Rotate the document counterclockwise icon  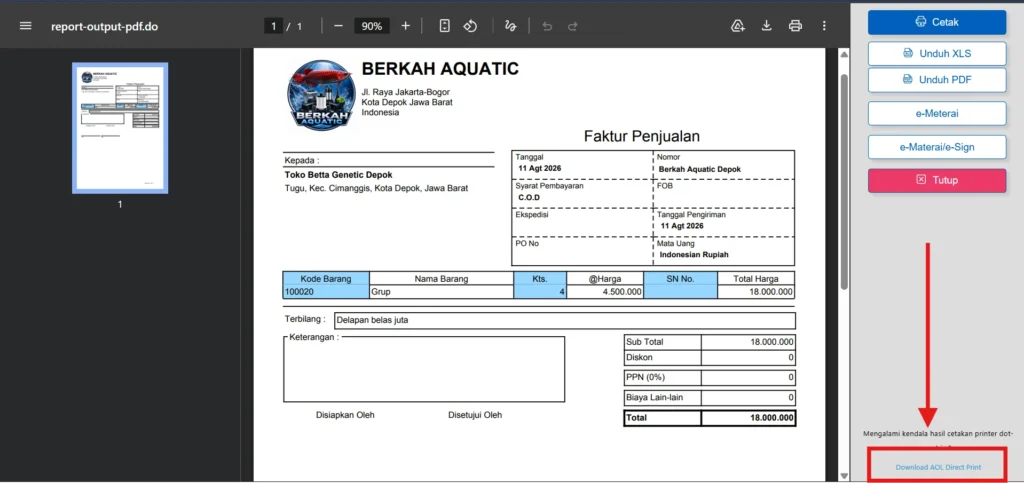[x=471, y=26]
